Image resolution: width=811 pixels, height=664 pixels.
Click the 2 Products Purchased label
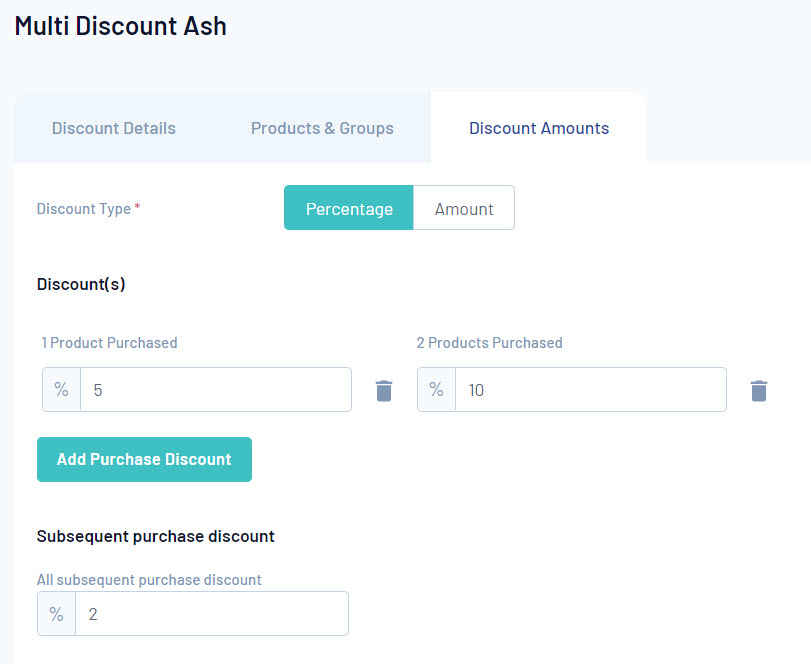(489, 343)
